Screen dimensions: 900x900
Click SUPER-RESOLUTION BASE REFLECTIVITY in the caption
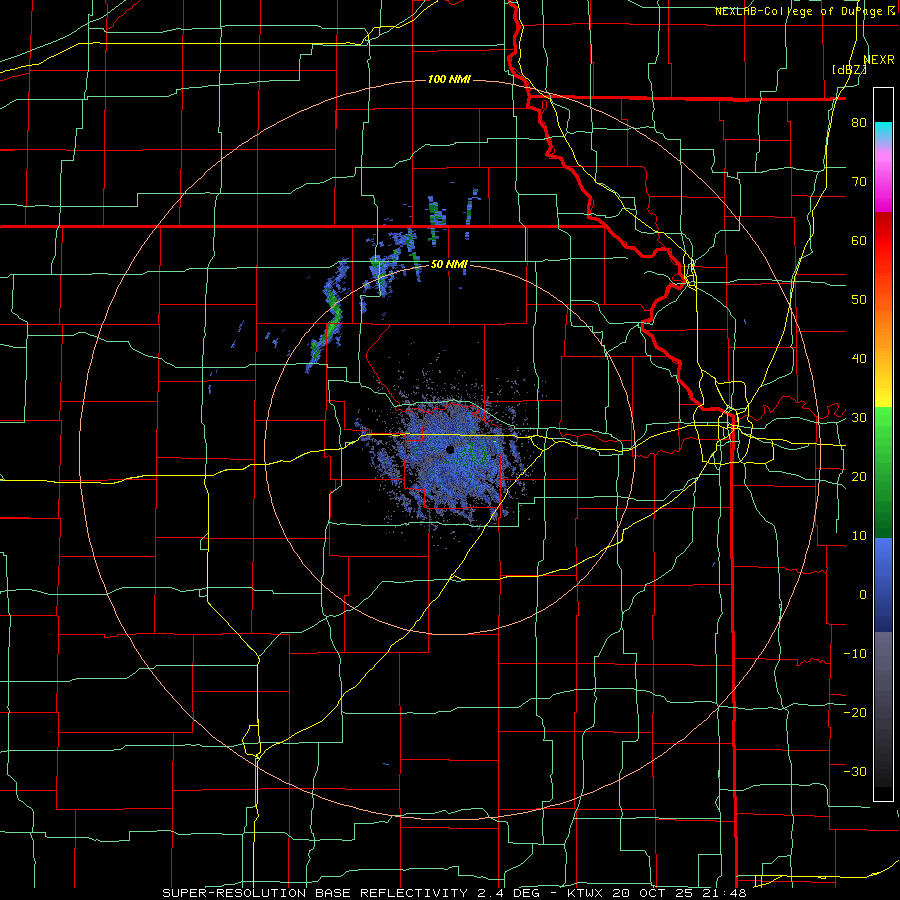coord(315,893)
